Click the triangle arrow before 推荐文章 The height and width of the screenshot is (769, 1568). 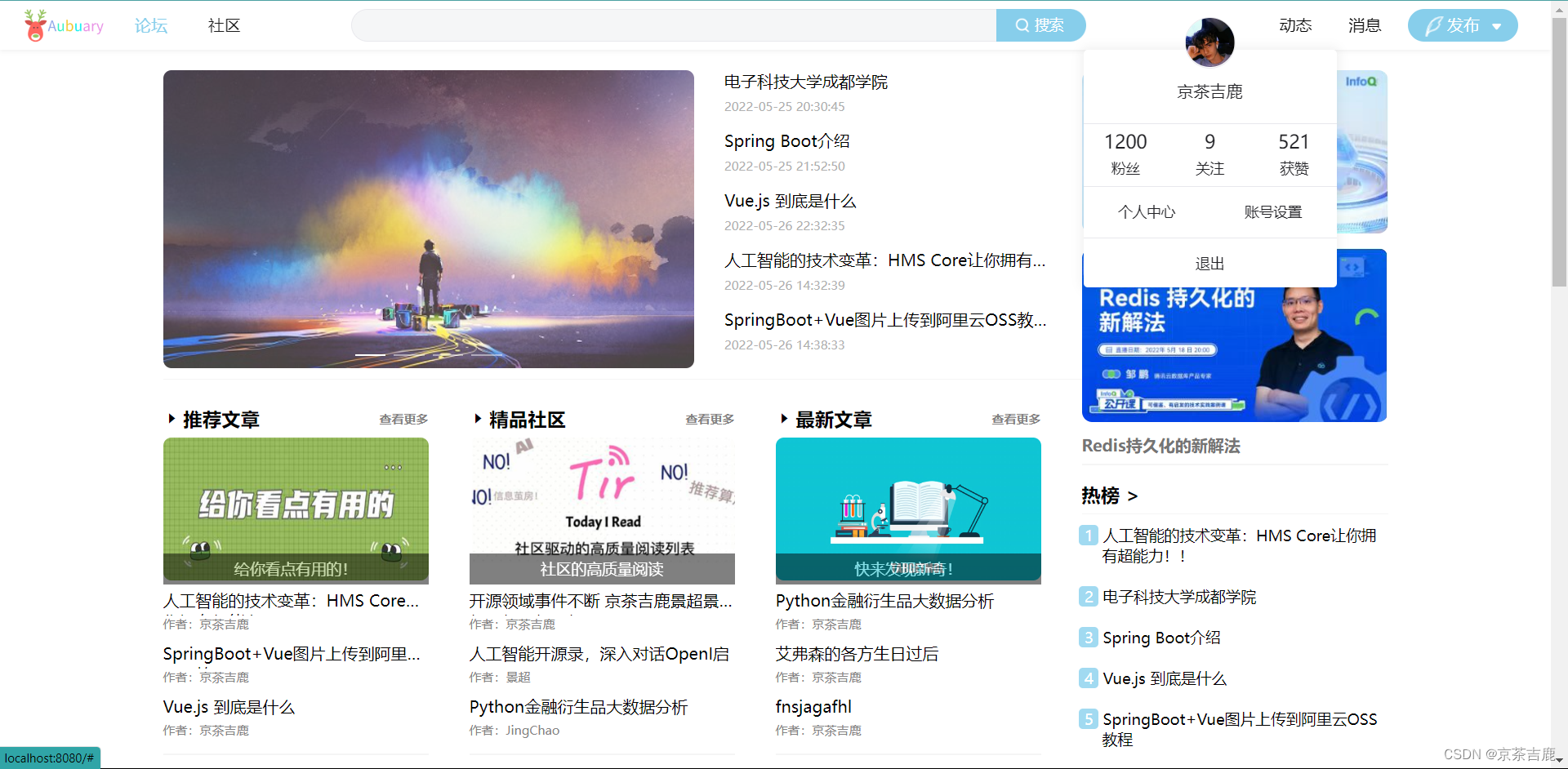point(171,419)
